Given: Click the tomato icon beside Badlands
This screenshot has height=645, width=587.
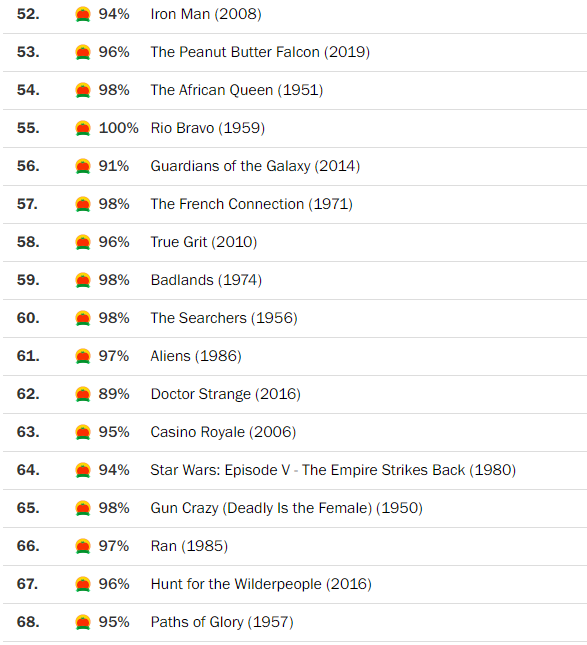Looking at the screenshot, I should [x=83, y=280].
